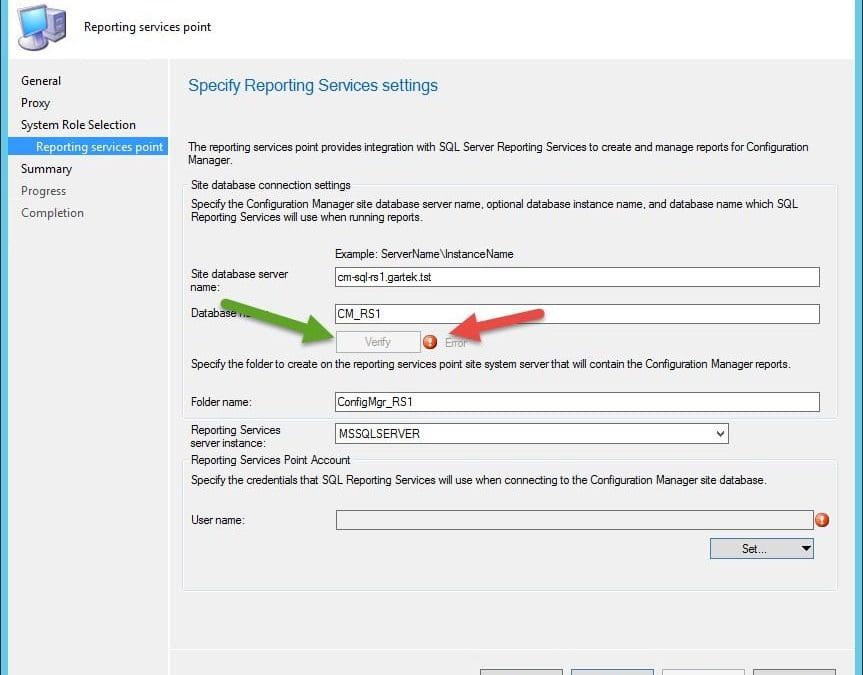This screenshot has width=863, height=675.
Task: Click the Reporting Services server instance label
Action: 236,436
